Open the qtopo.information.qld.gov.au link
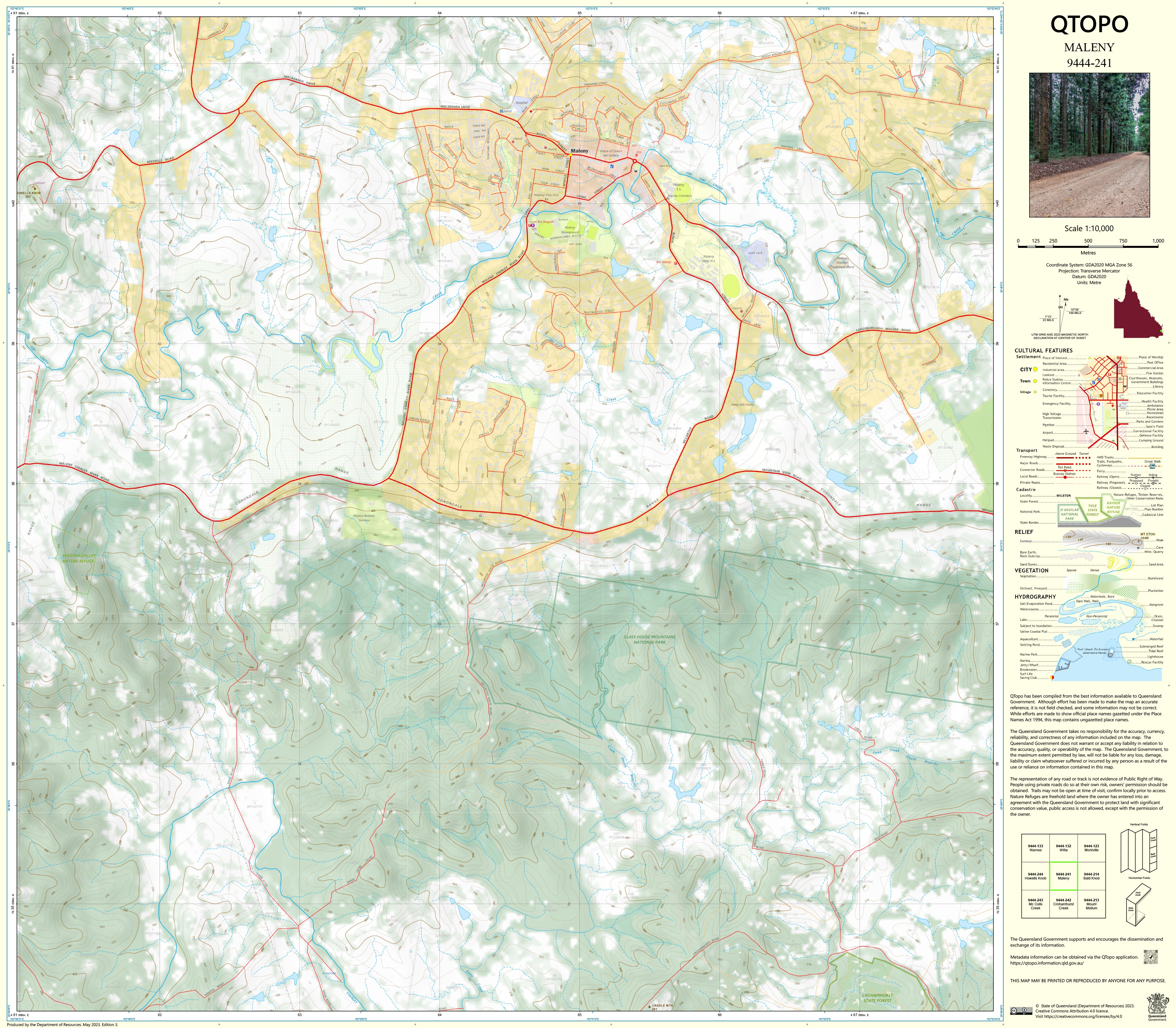Screen dimensions: 1176x1028 coord(1047,963)
